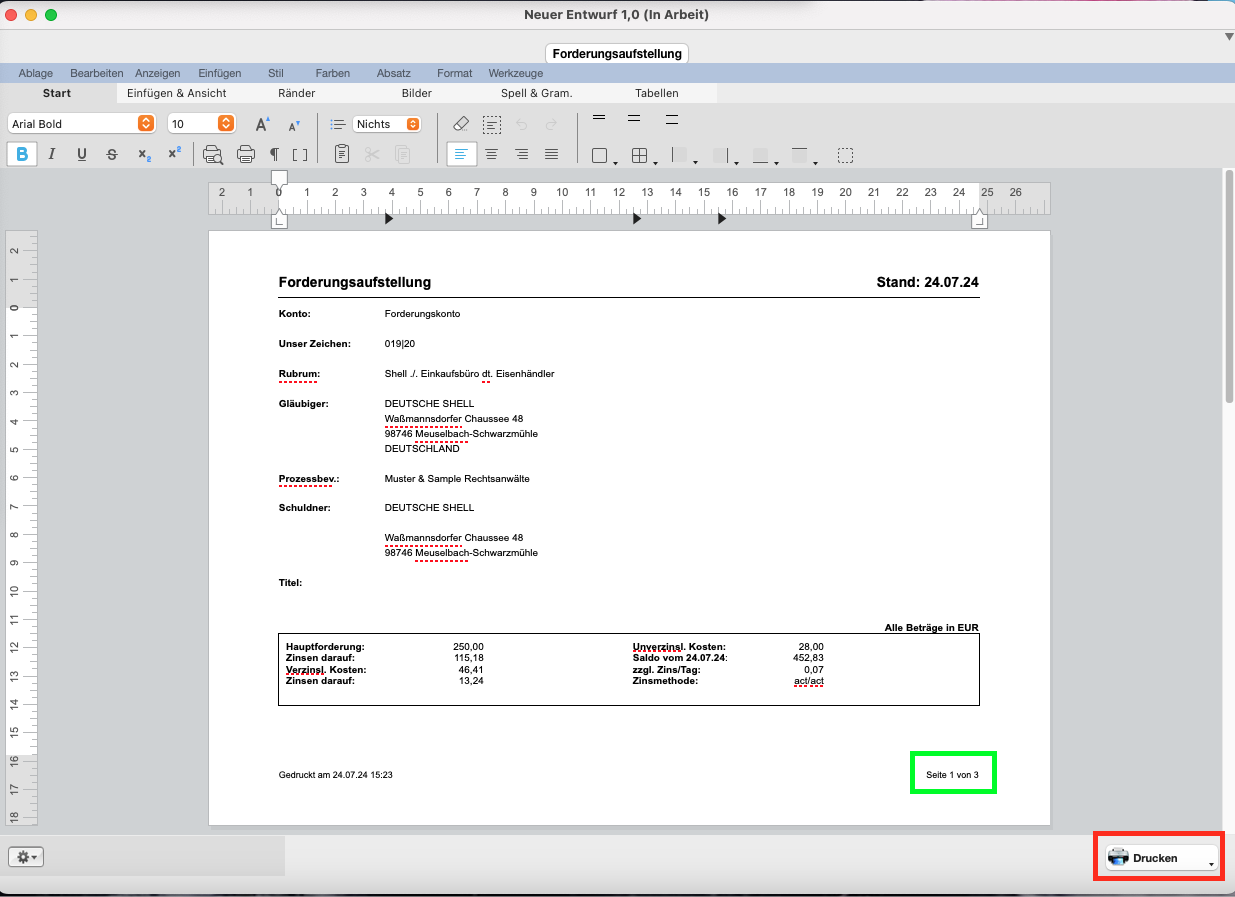Click the Drucken button
1235x897 pixels.
point(1162,857)
